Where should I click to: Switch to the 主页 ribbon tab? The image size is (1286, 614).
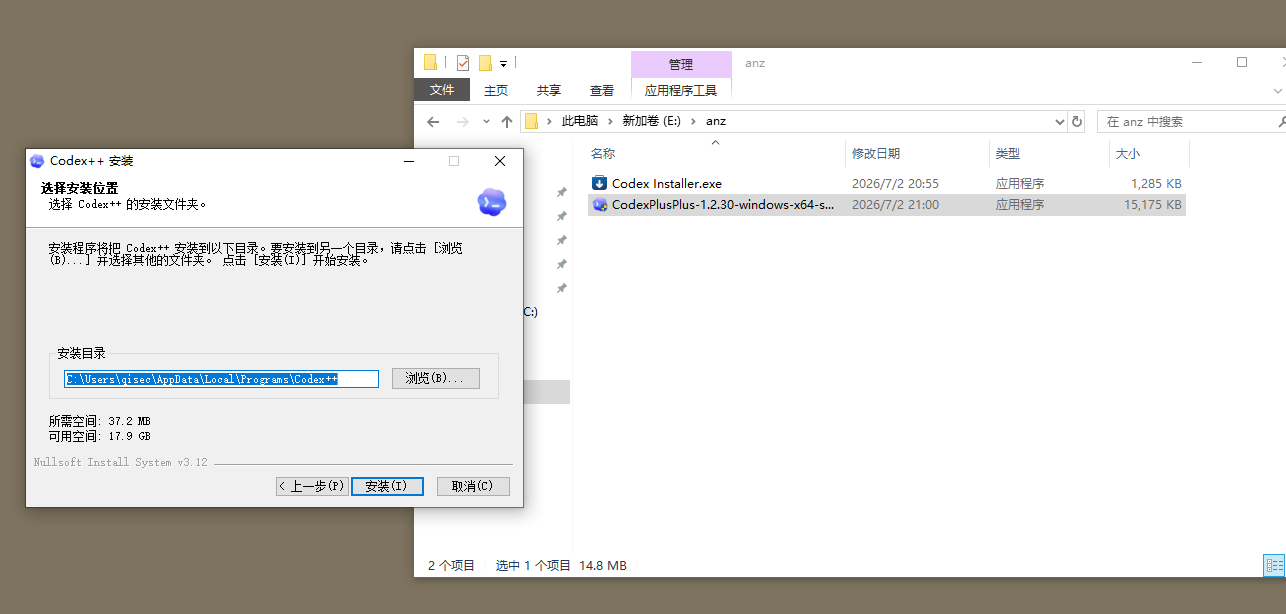point(496,90)
